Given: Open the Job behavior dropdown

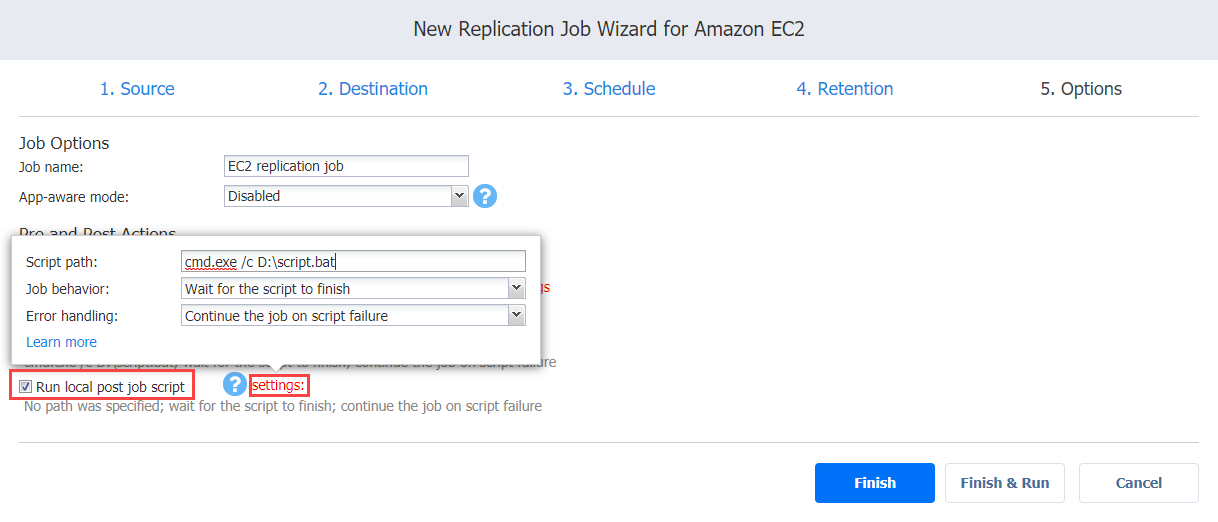Looking at the screenshot, I should pos(354,289).
